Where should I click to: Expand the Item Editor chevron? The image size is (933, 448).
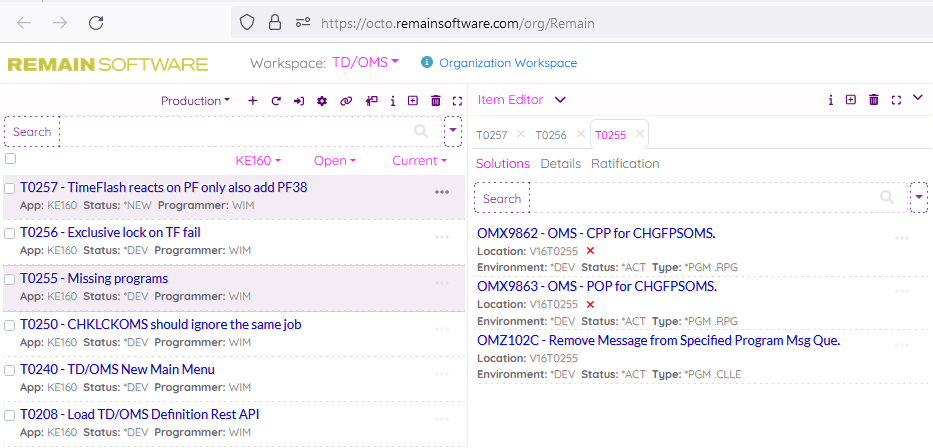(x=560, y=100)
